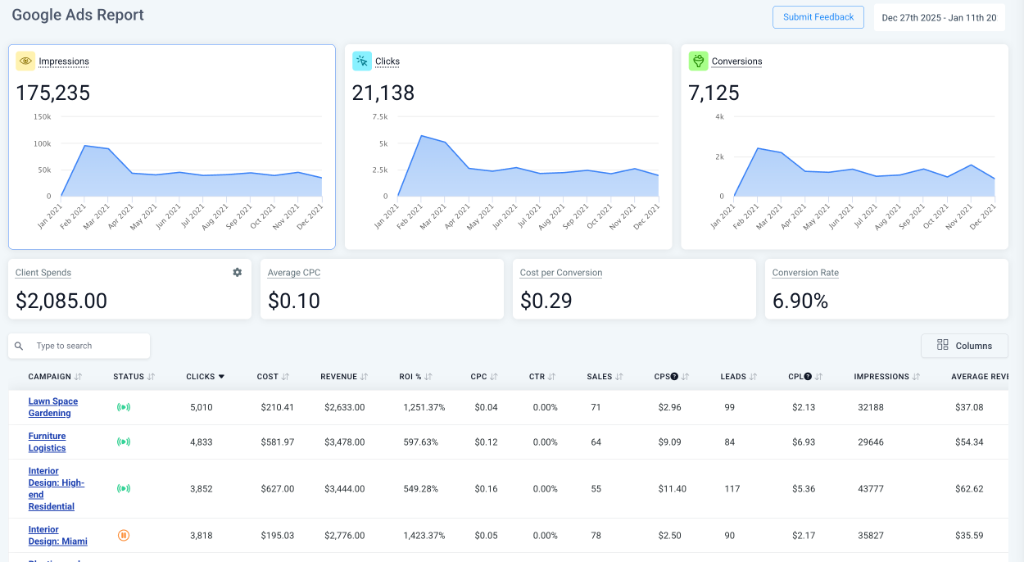Screen dimensions: 1024x562
Task: Click the Clicks cursor icon
Action: (362, 61)
